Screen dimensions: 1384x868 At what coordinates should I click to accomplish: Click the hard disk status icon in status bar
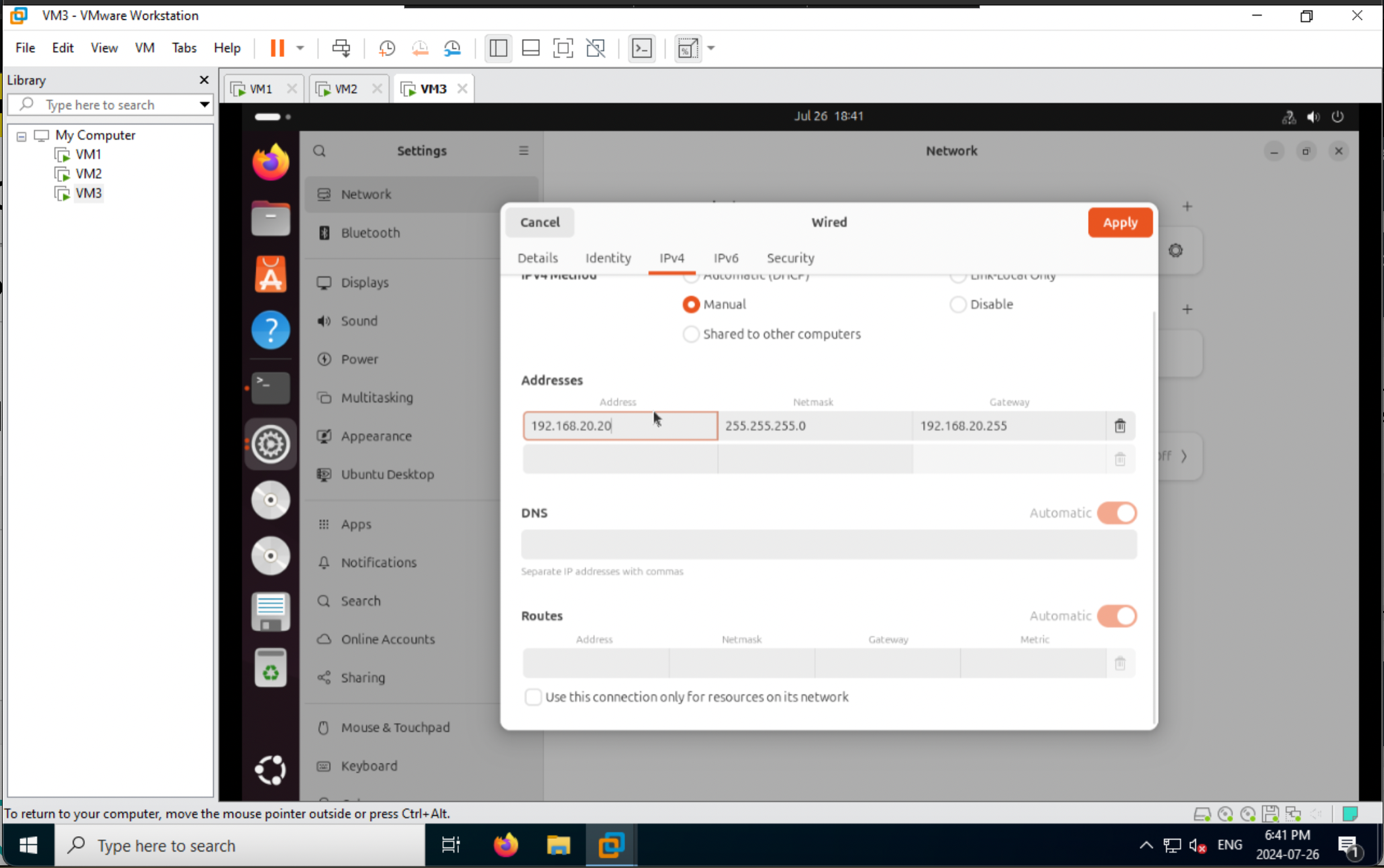point(1202,814)
